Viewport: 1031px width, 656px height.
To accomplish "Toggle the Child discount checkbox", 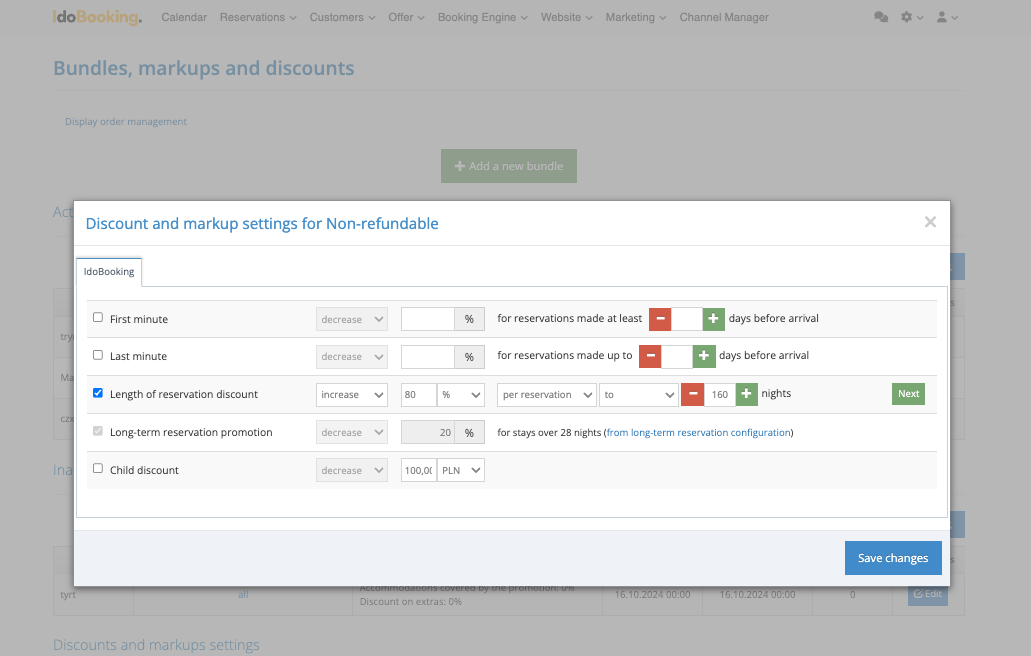I will [x=98, y=468].
